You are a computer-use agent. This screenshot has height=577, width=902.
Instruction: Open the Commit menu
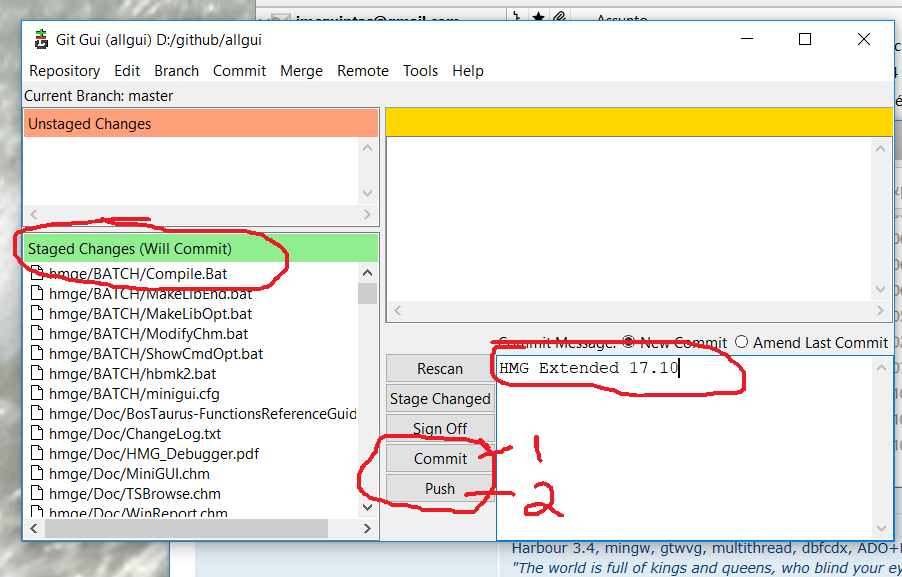239,71
